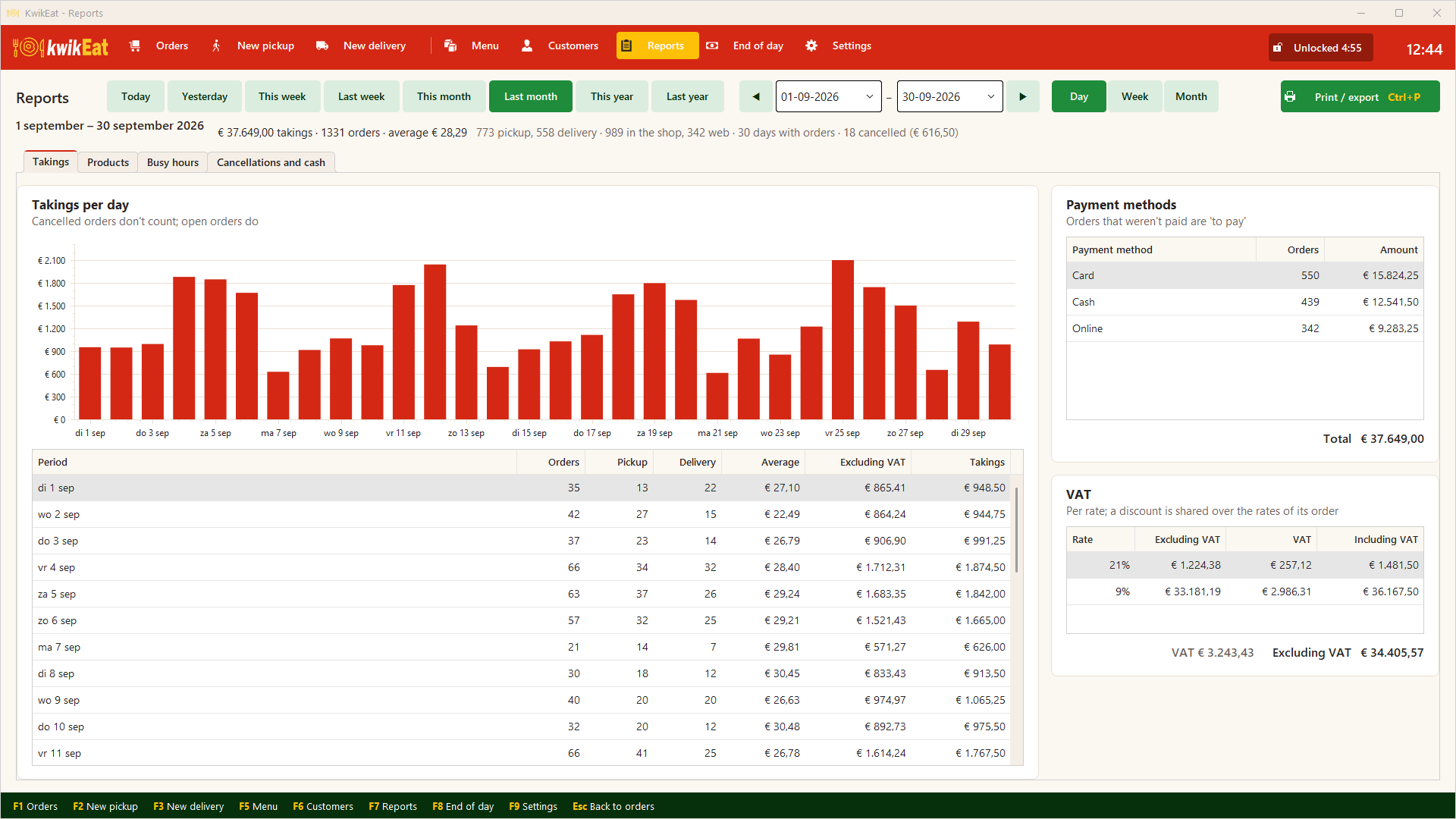This screenshot has height=819, width=1456.
Task: Click the lock icon beside Unlocked 4:55
Action: click(1278, 48)
